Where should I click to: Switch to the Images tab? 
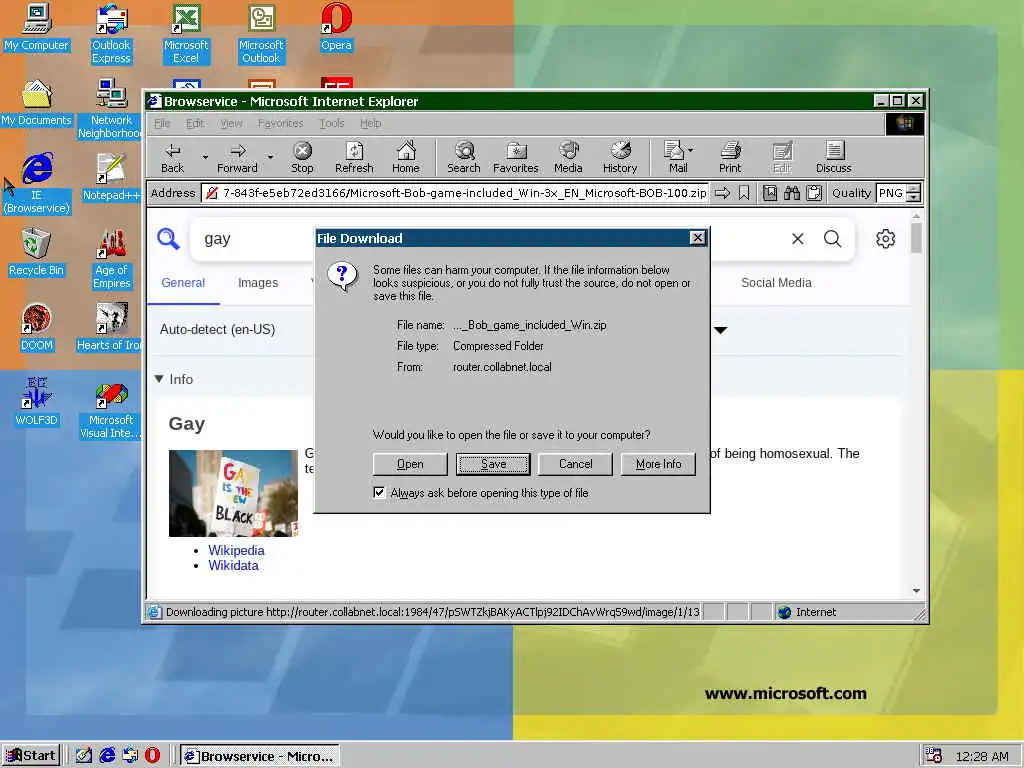tap(258, 283)
